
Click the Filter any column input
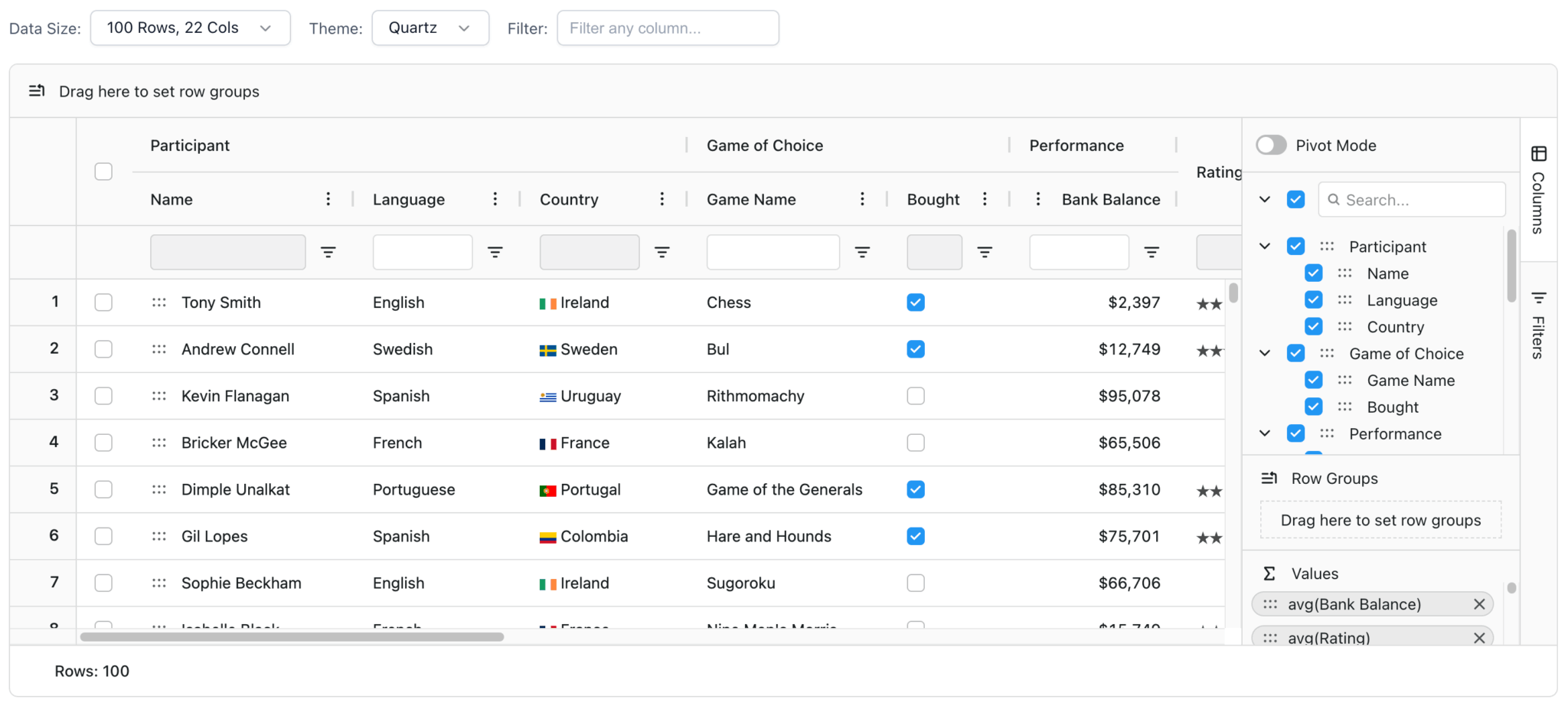click(x=668, y=28)
